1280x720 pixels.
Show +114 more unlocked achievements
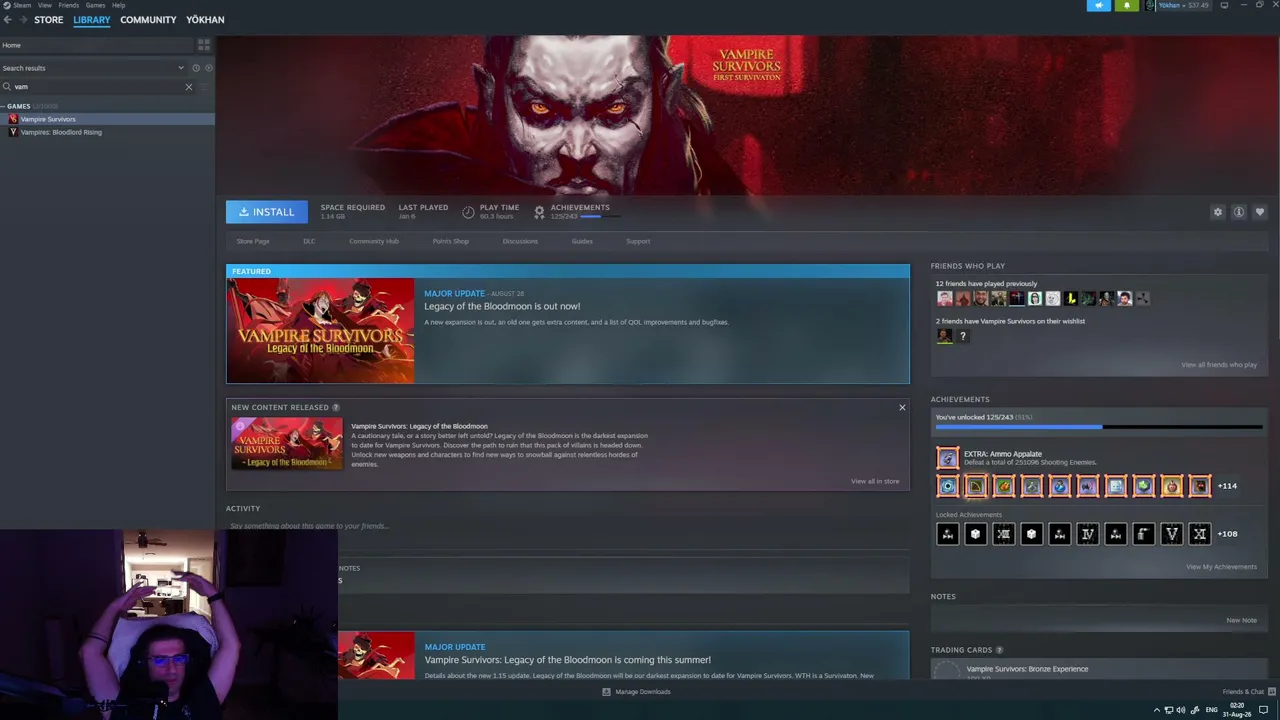coord(1227,486)
